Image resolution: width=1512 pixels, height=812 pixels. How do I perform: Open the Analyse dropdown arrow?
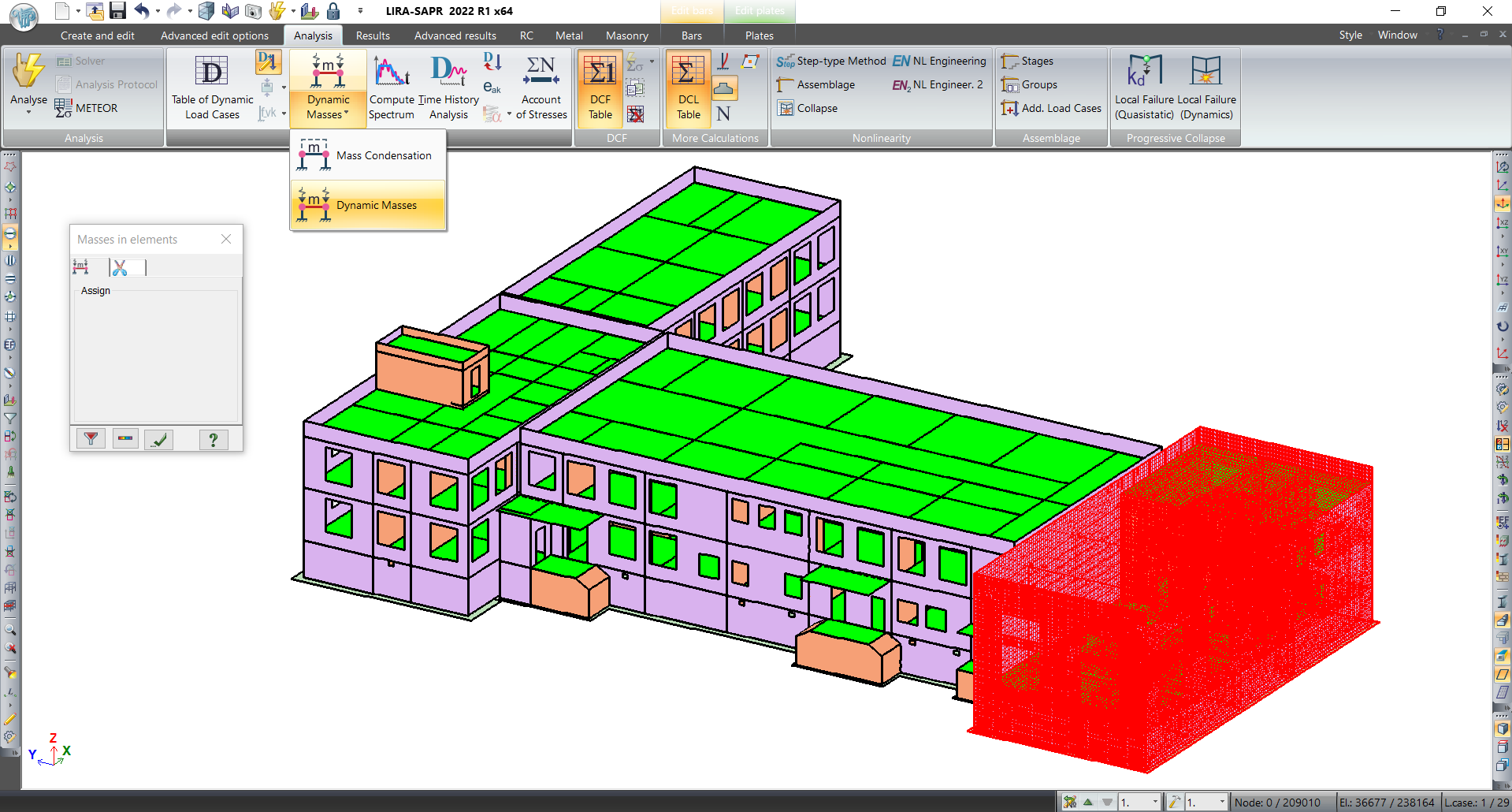click(x=28, y=113)
